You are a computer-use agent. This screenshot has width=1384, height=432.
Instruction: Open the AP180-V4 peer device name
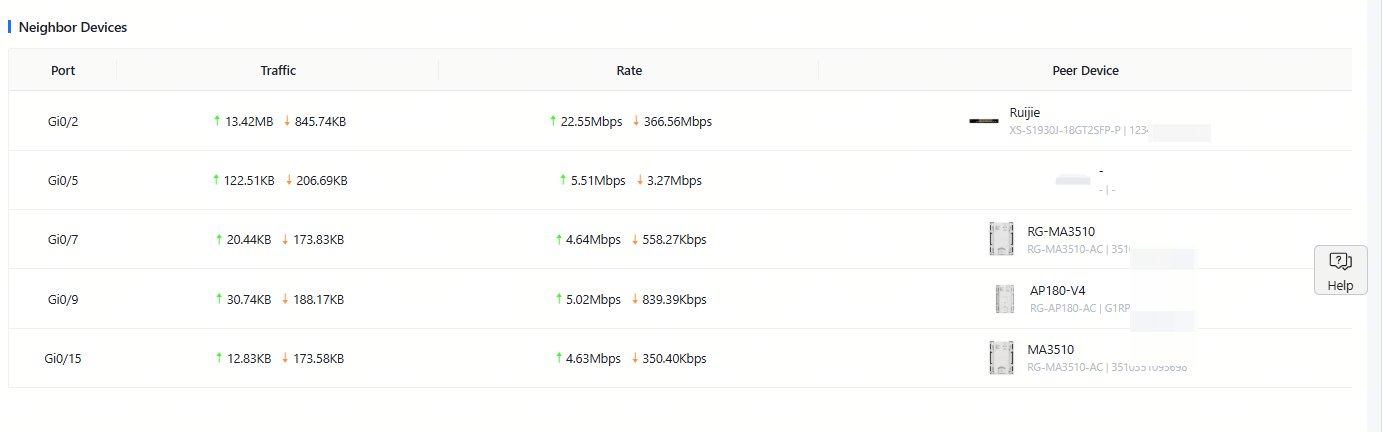tap(1057, 291)
